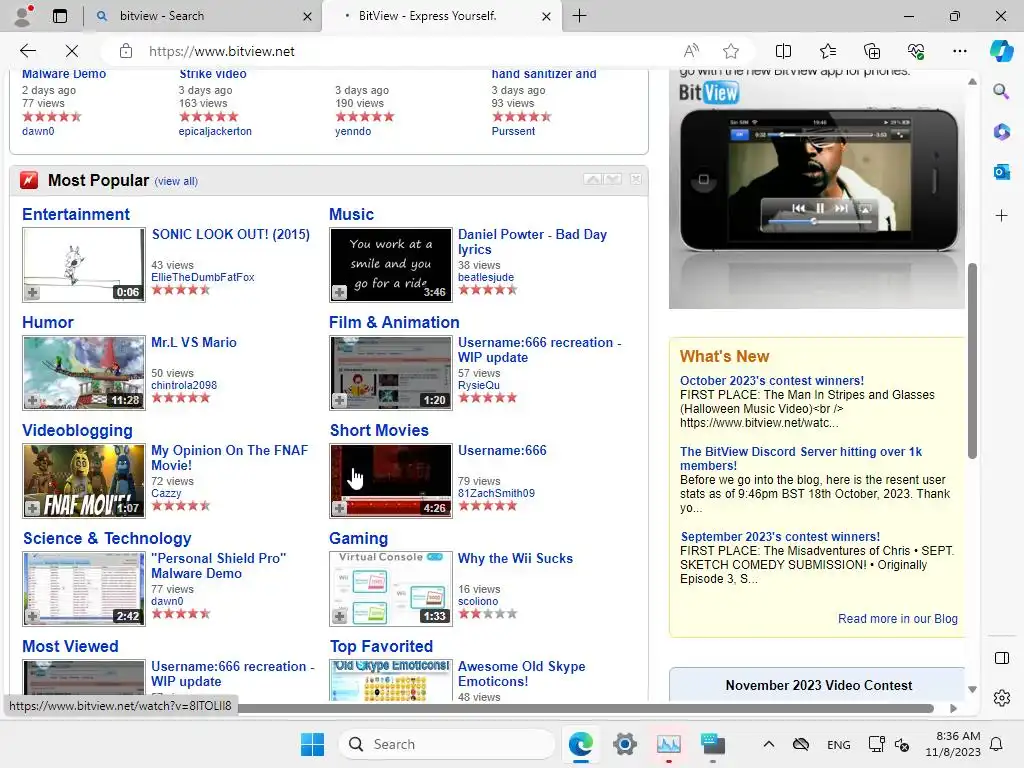Show hidden tray icons chevron
This screenshot has height=768, width=1024.
coord(769,744)
